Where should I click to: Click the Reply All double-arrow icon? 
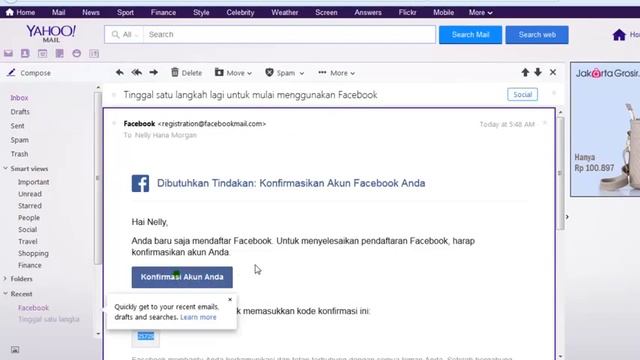click(x=137, y=73)
